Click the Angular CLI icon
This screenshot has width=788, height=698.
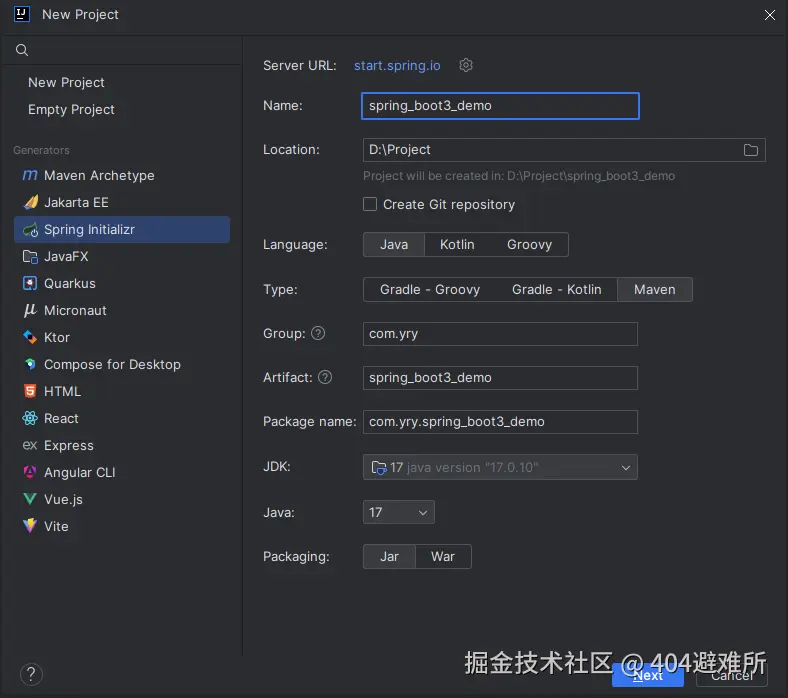30,472
